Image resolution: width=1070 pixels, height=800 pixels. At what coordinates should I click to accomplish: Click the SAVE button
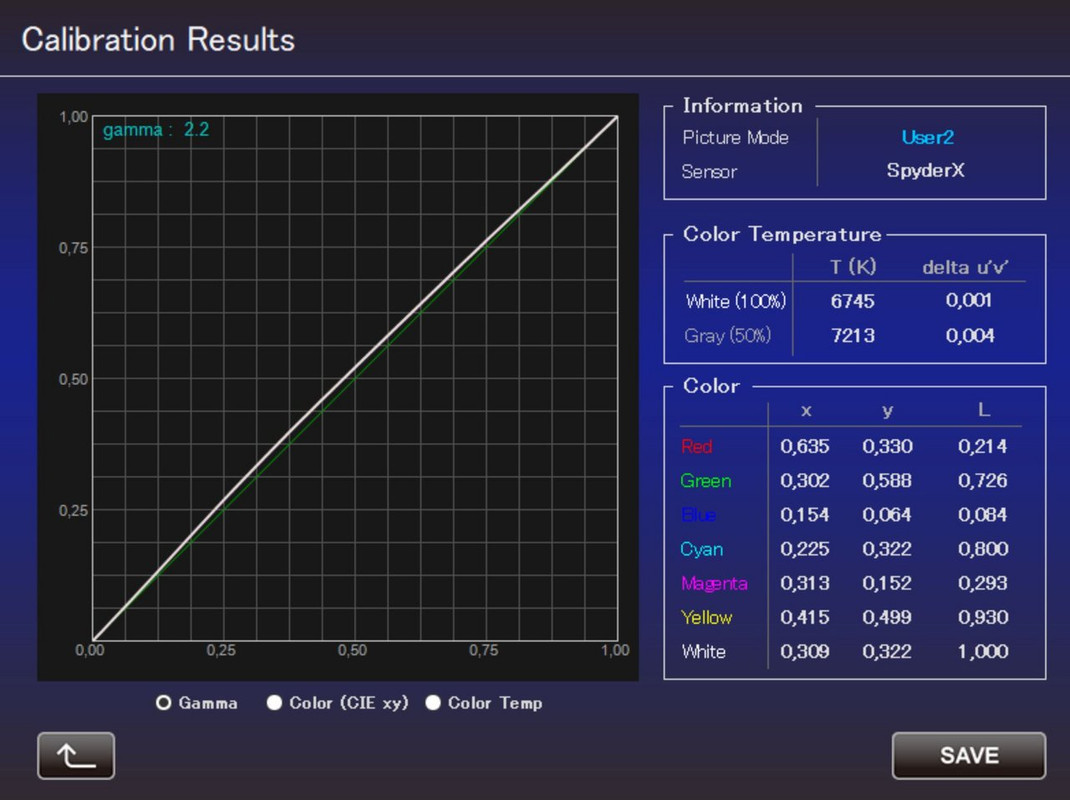(x=968, y=756)
